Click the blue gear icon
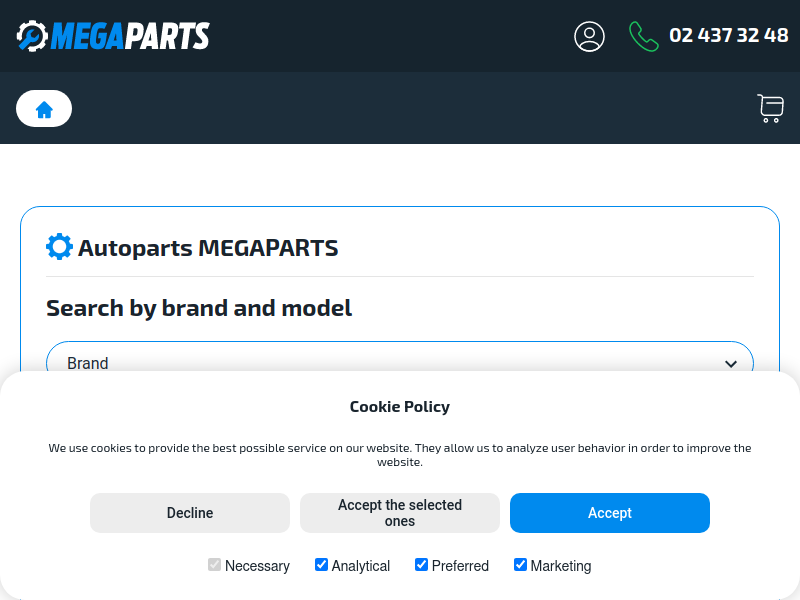 (60, 247)
